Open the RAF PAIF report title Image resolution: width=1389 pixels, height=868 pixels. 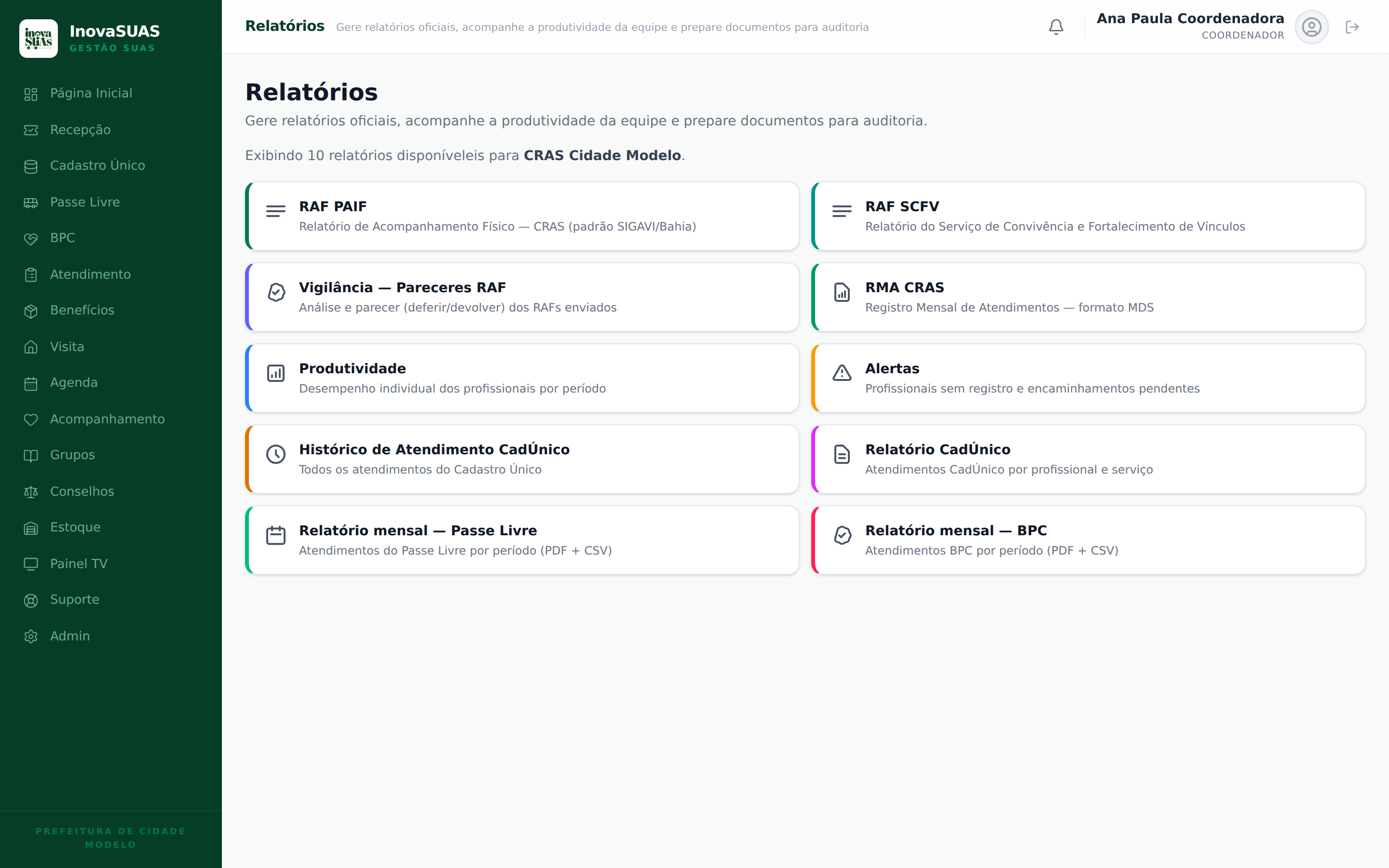click(333, 207)
